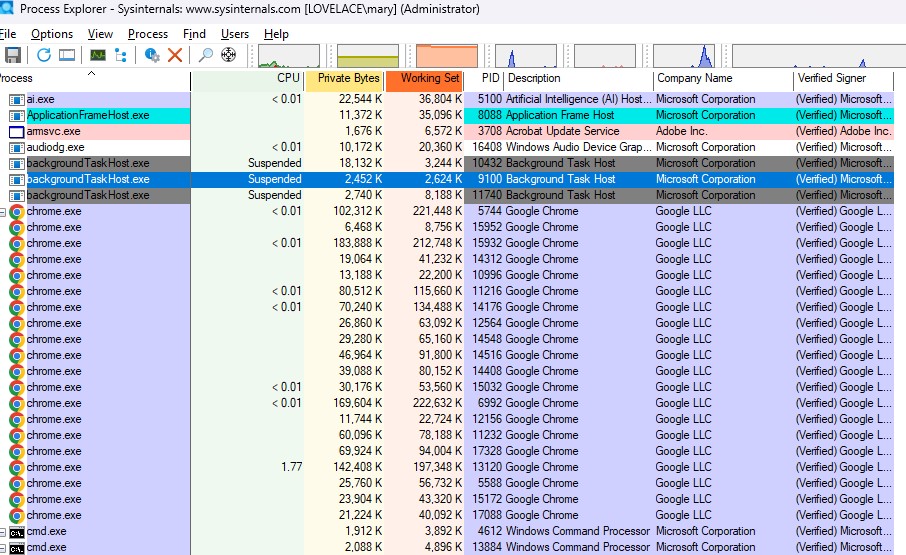Click the Process Explorer title bar icon
906x555 pixels.
tap(6, 8)
